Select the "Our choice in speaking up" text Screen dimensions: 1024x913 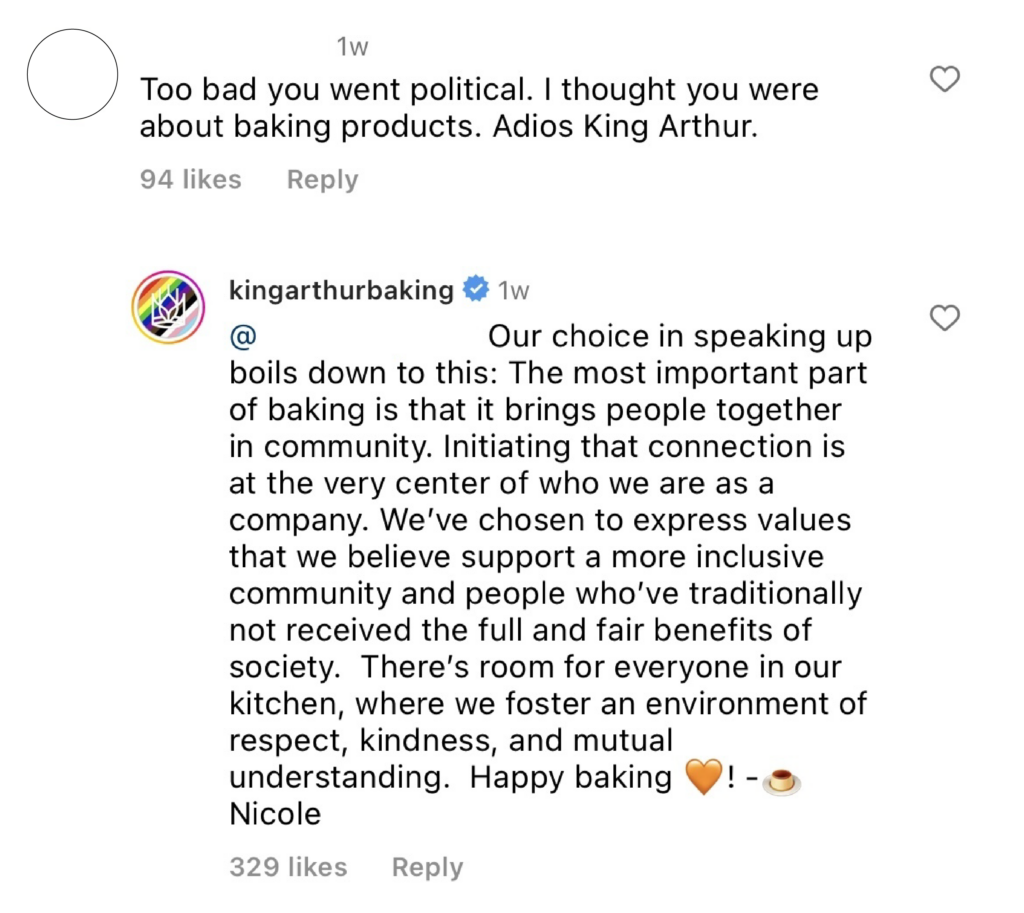[680, 337]
